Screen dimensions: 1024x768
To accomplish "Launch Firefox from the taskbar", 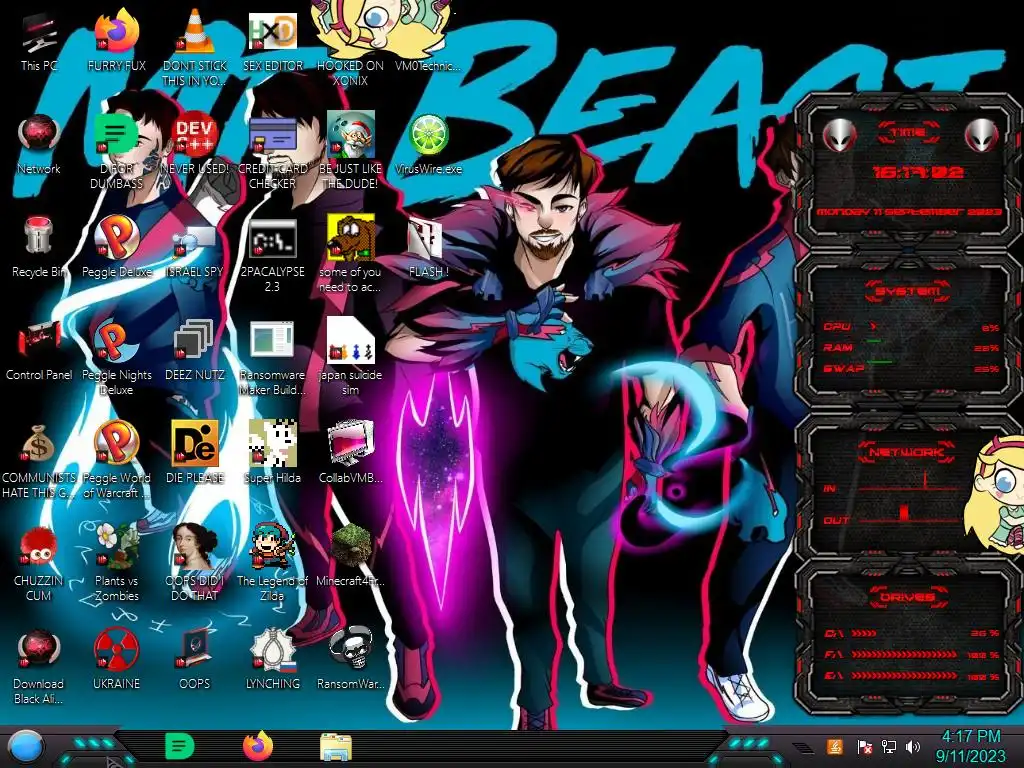I will pos(258,746).
